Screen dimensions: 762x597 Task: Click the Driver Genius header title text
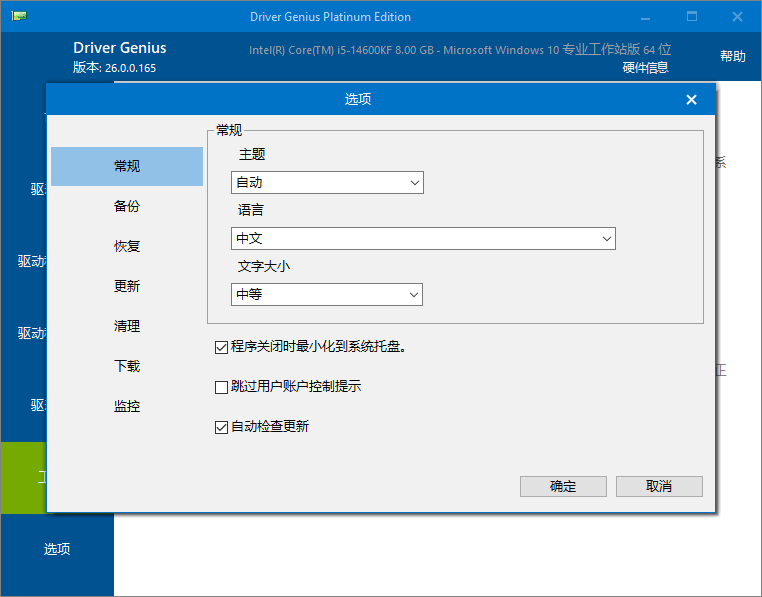click(120, 48)
